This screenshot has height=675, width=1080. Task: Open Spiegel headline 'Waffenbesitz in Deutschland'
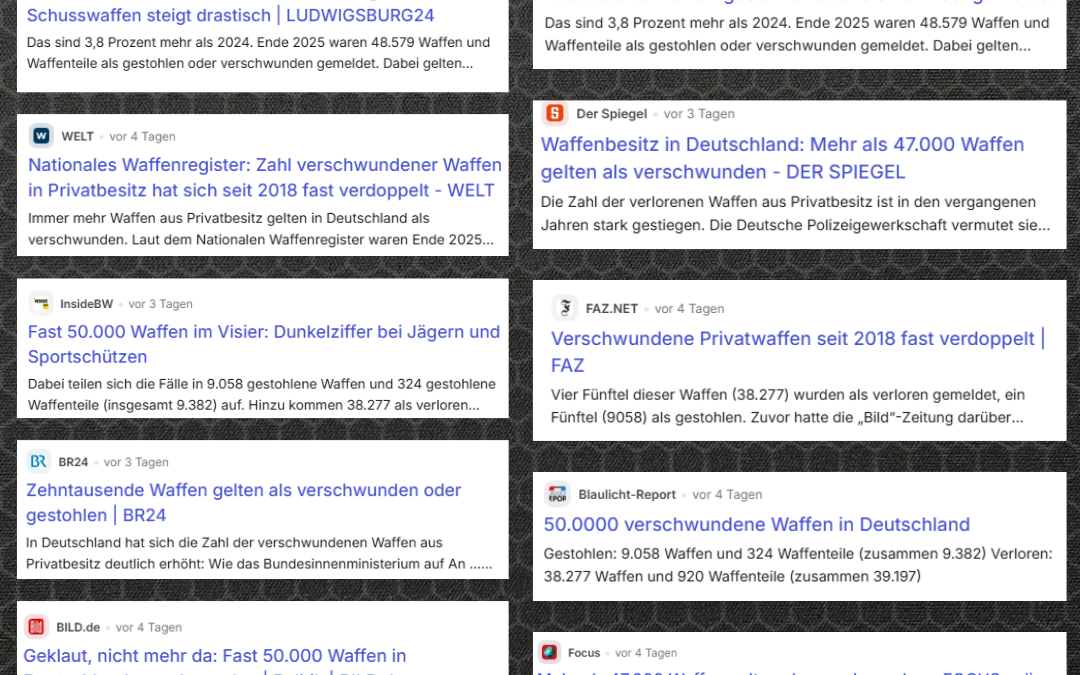point(782,158)
